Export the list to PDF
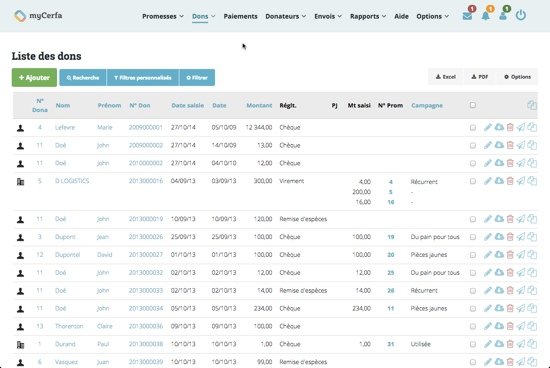Screen dimensions: 550x368 [x=479, y=77]
